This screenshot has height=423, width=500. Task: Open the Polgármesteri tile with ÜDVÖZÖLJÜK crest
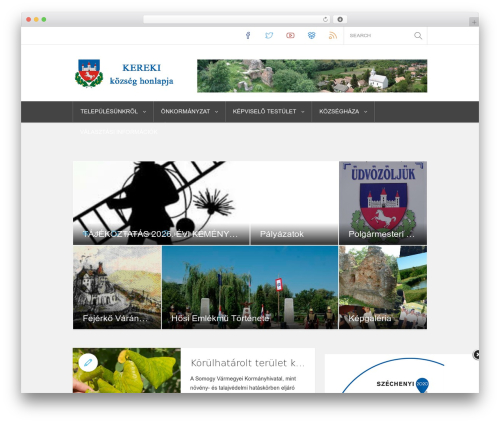pos(383,203)
